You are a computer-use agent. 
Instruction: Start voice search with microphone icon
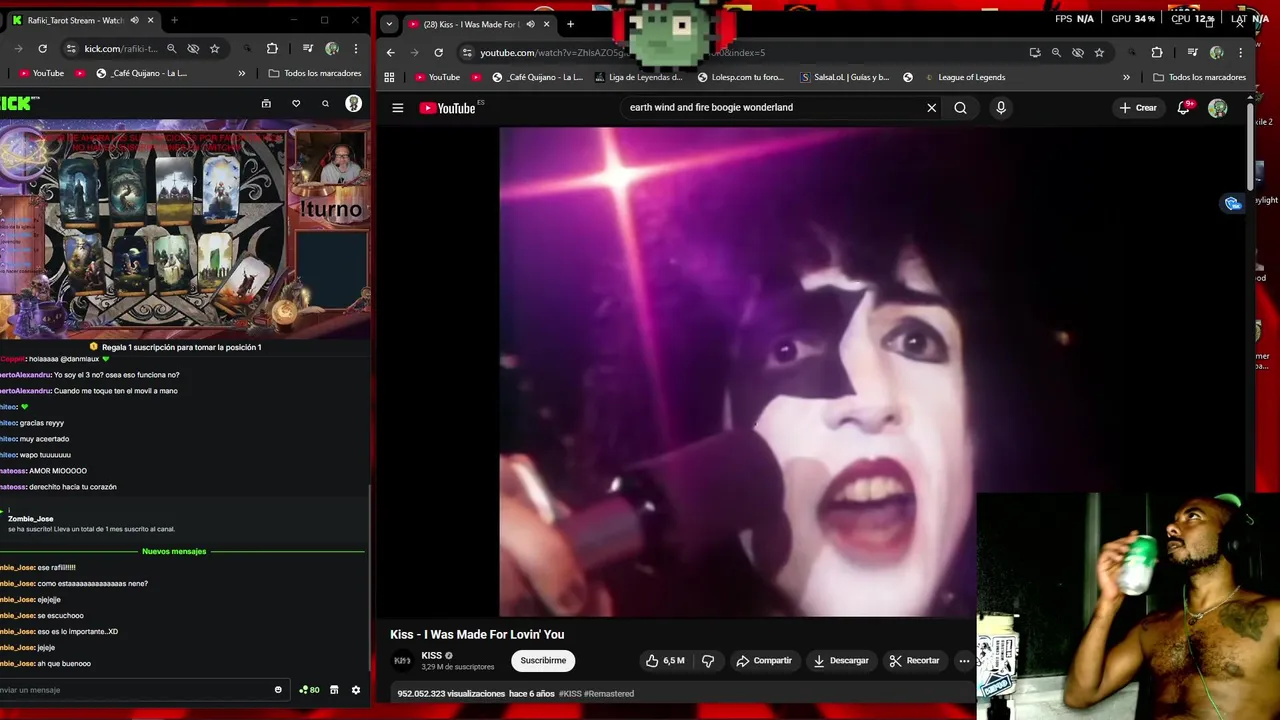[x=1001, y=108]
